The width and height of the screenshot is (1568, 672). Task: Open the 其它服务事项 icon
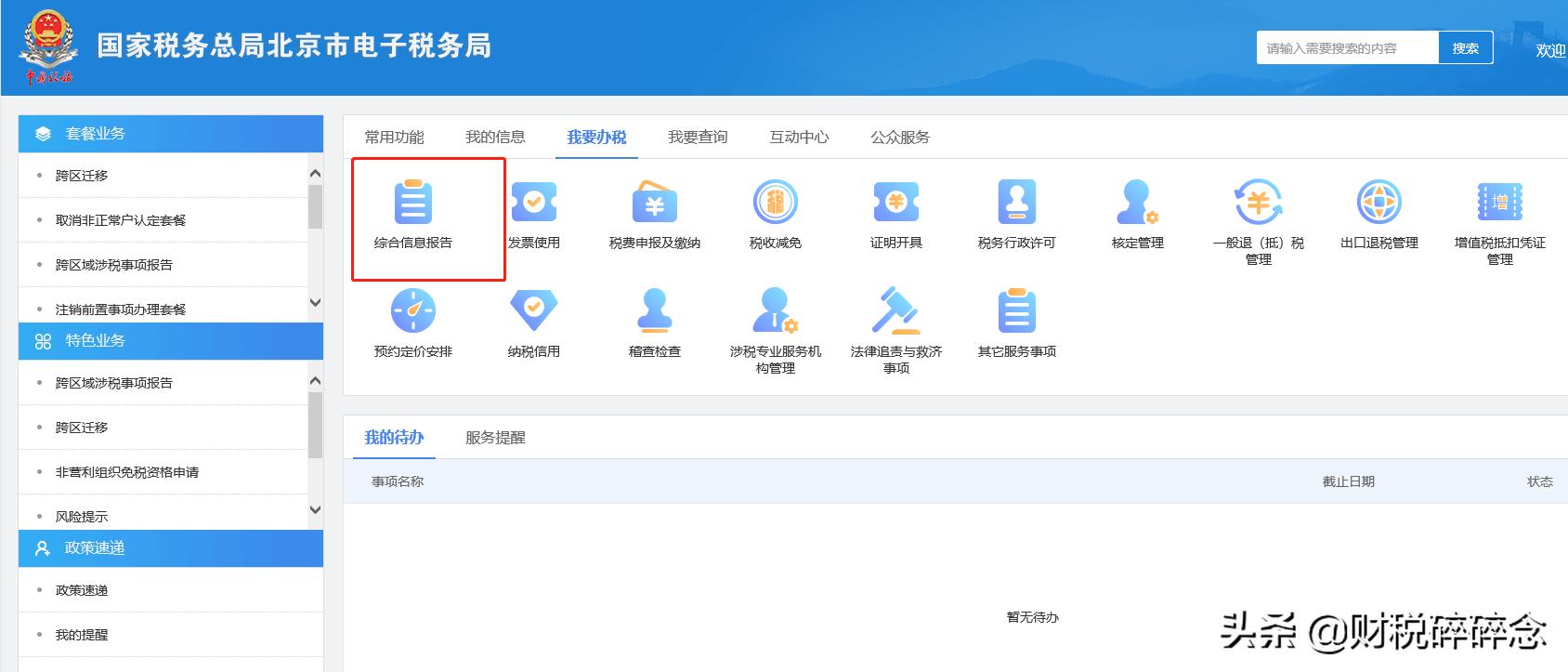[1017, 310]
